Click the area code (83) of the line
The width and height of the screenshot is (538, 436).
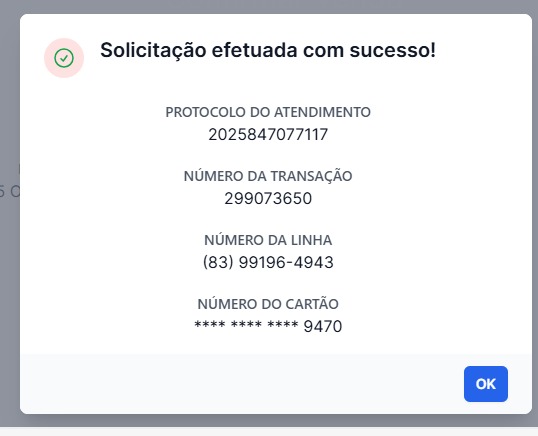coord(218,262)
